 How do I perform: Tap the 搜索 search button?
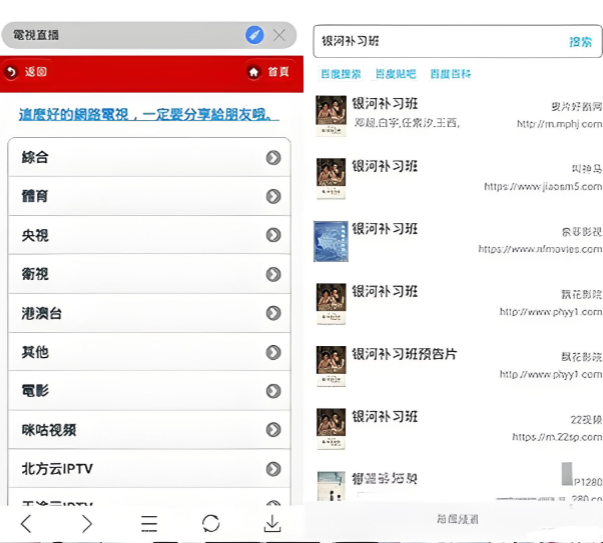click(x=580, y=42)
